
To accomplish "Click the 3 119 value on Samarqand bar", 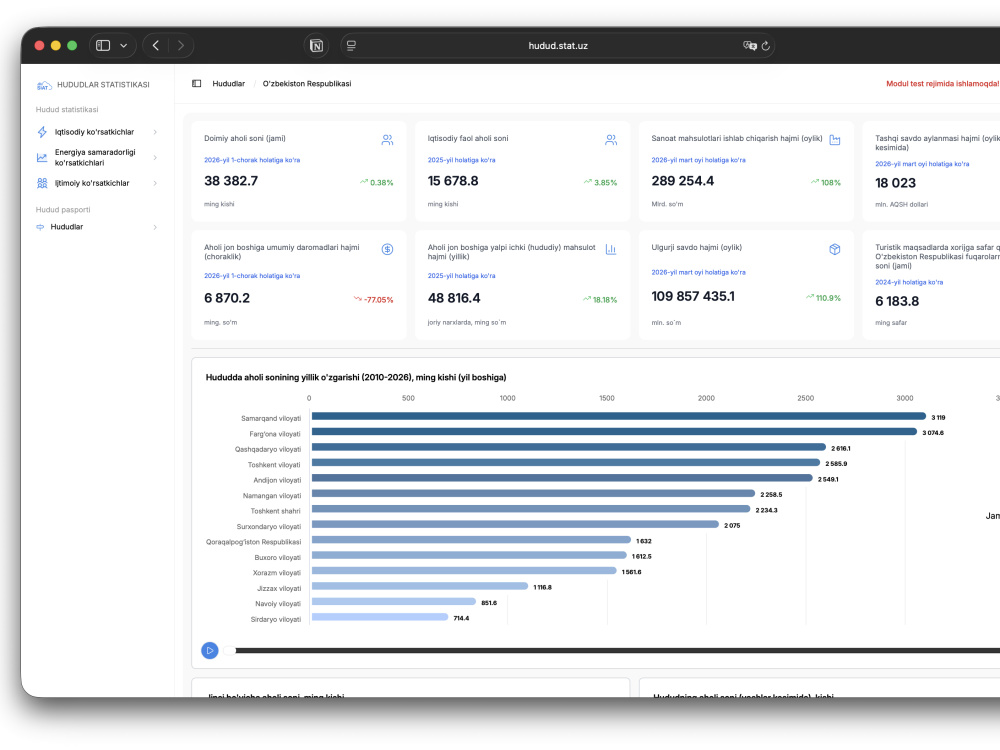I will point(938,418).
